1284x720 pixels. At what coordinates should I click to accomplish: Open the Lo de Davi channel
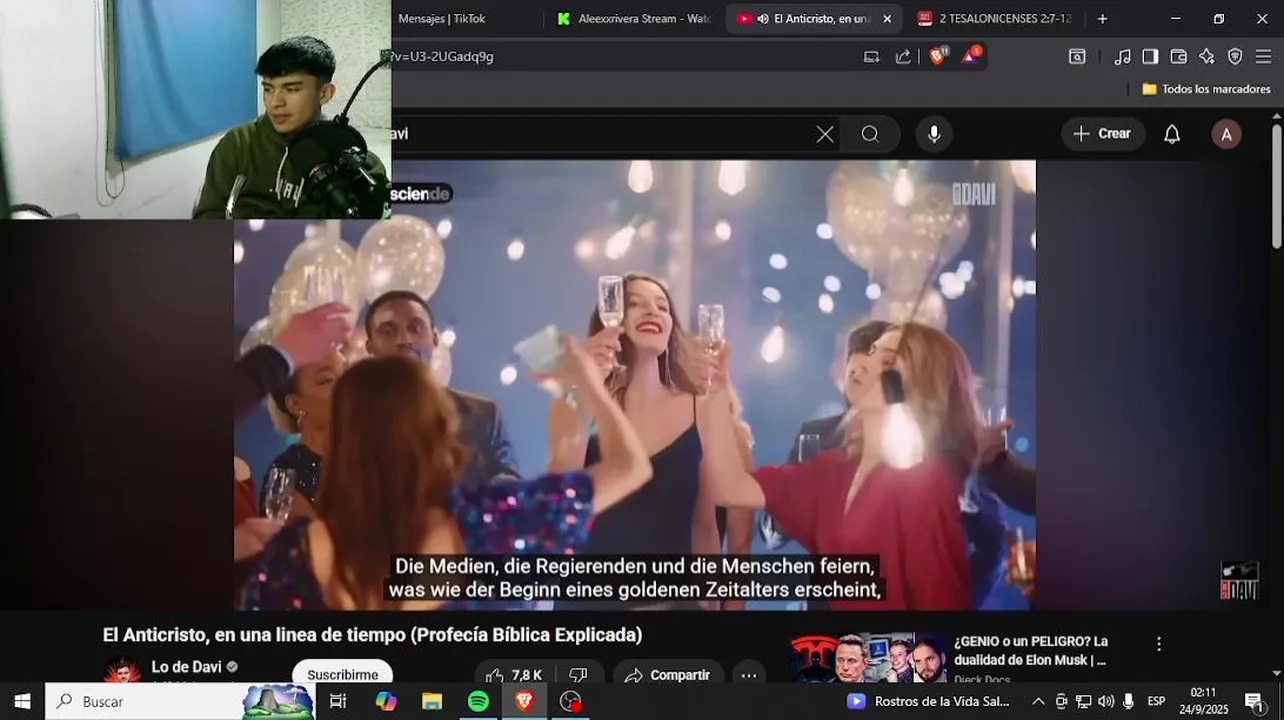(186, 667)
